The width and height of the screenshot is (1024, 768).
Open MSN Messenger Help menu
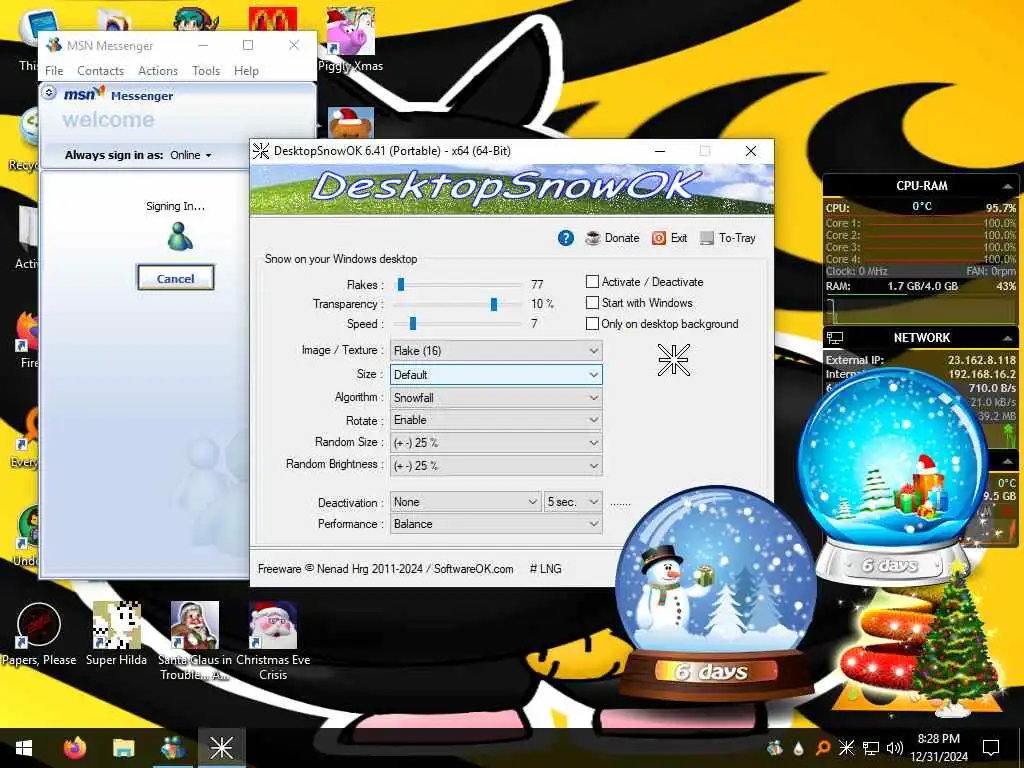tap(246, 71)
